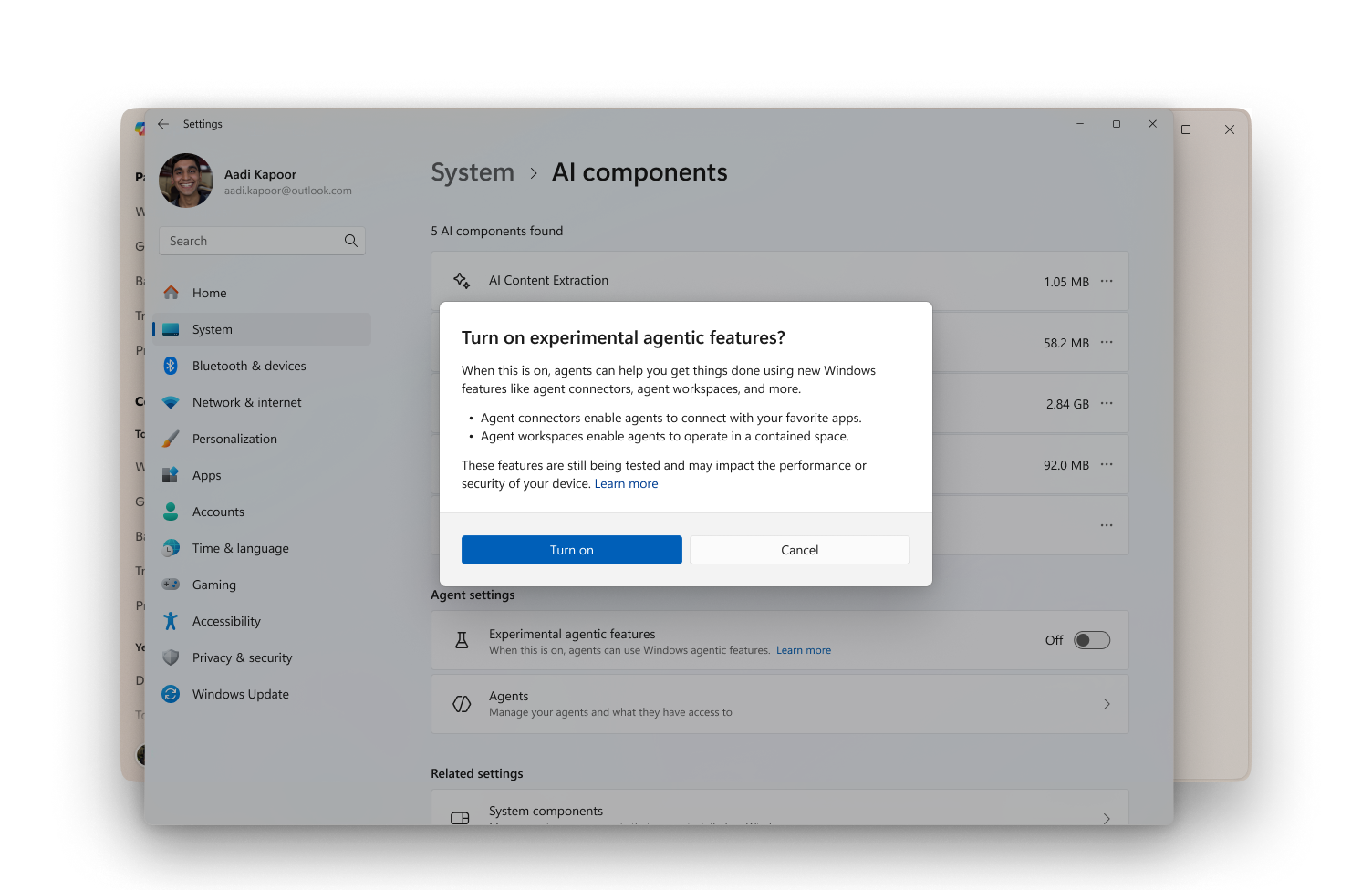Click the System components row icon

(x=461, y=818)
